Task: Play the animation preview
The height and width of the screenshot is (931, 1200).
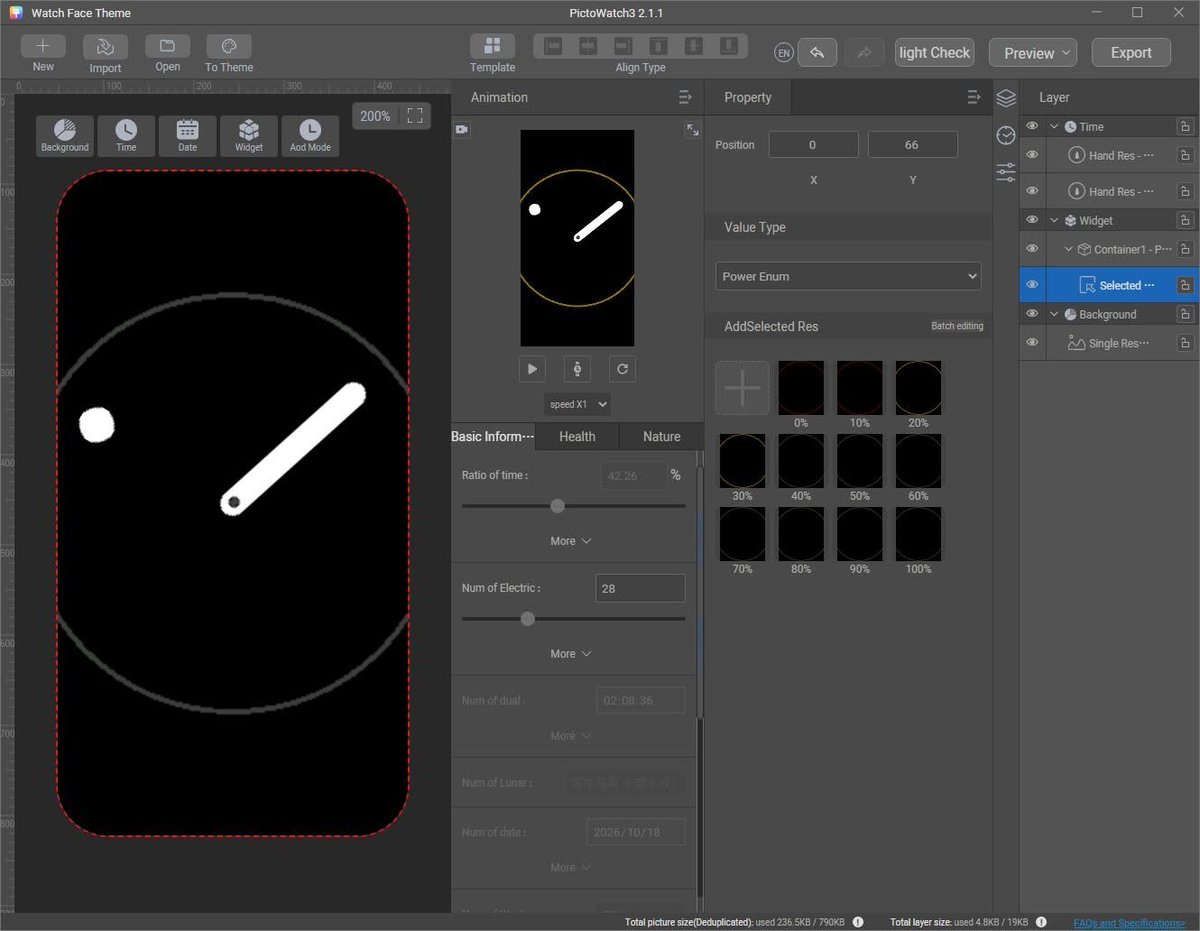Action: click(532, 369)
